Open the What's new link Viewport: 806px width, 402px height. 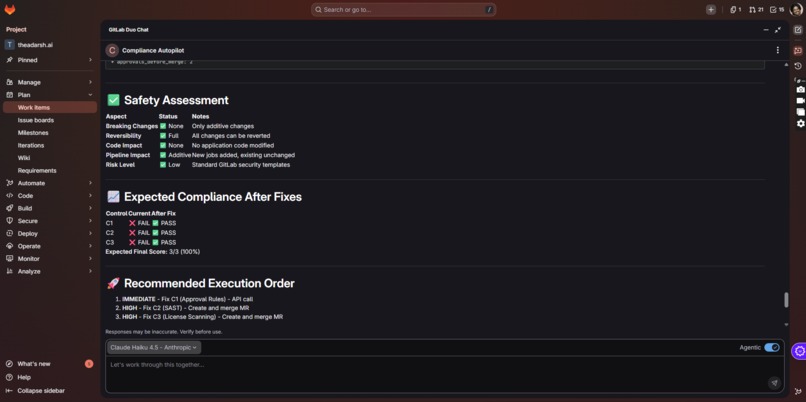(34, 363)
